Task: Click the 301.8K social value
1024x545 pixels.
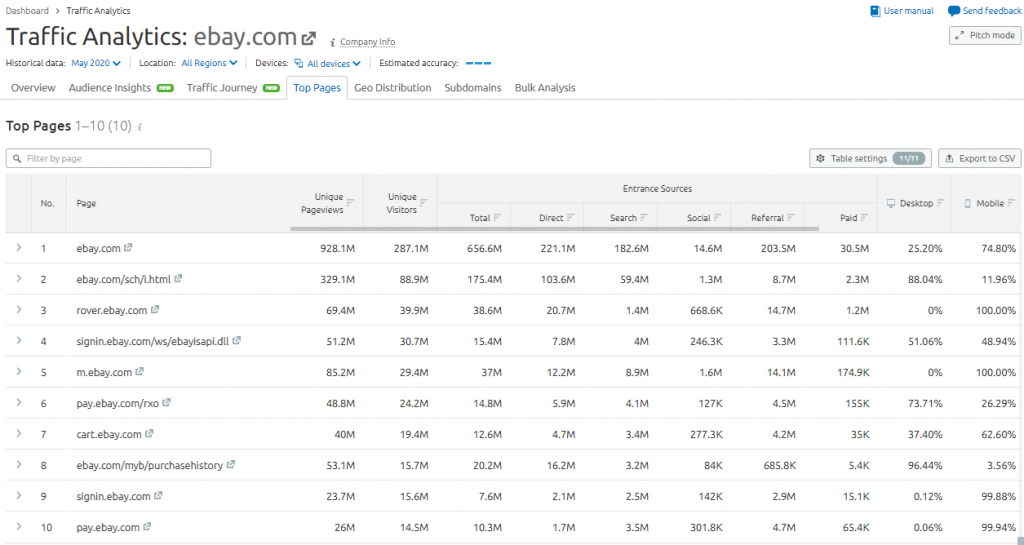Action: 705,527
